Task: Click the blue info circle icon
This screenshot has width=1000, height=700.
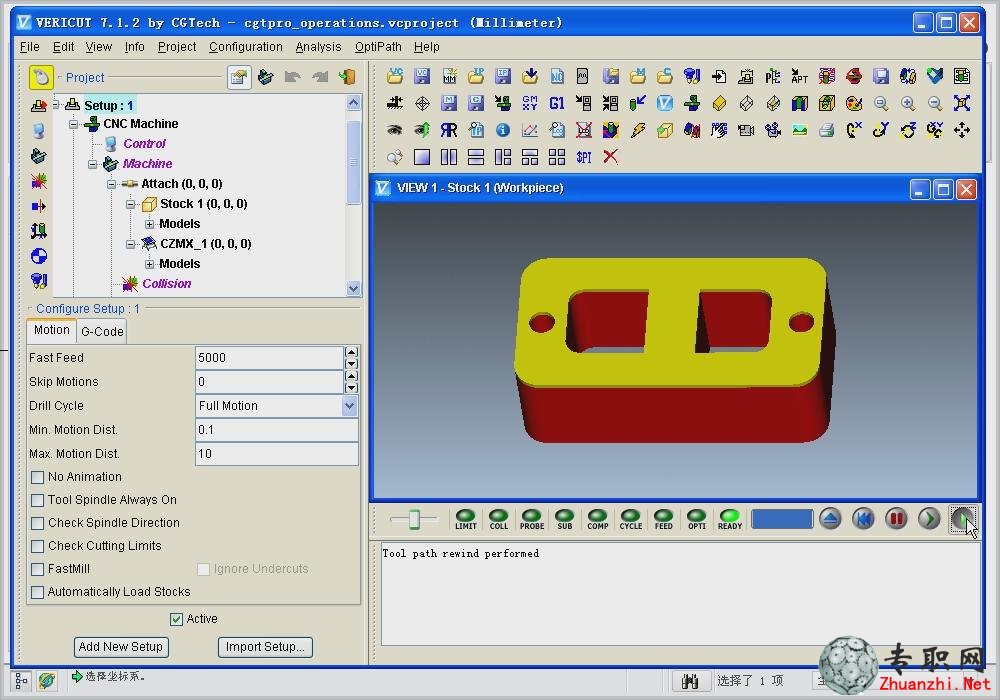Action: pyautogui.click(x=503, y=130)
